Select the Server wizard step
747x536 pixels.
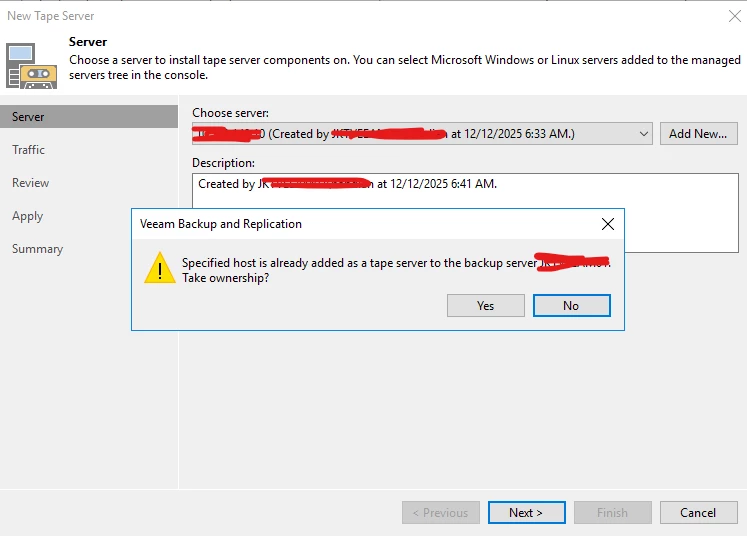89,117
